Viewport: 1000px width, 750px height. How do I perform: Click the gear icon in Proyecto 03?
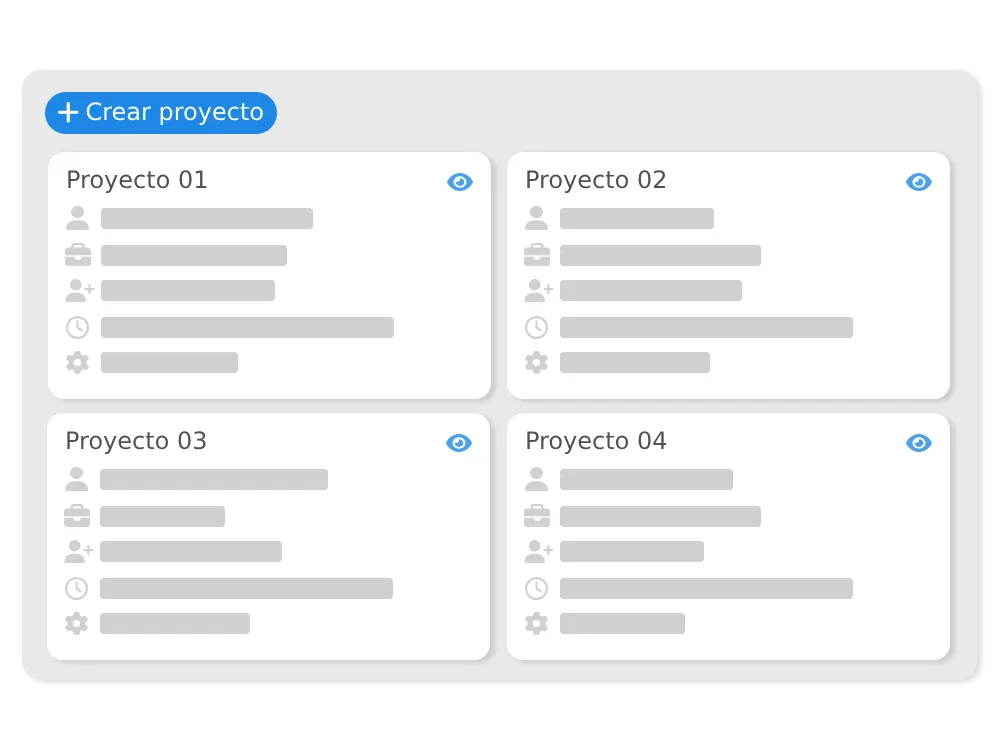click(77, 623)
